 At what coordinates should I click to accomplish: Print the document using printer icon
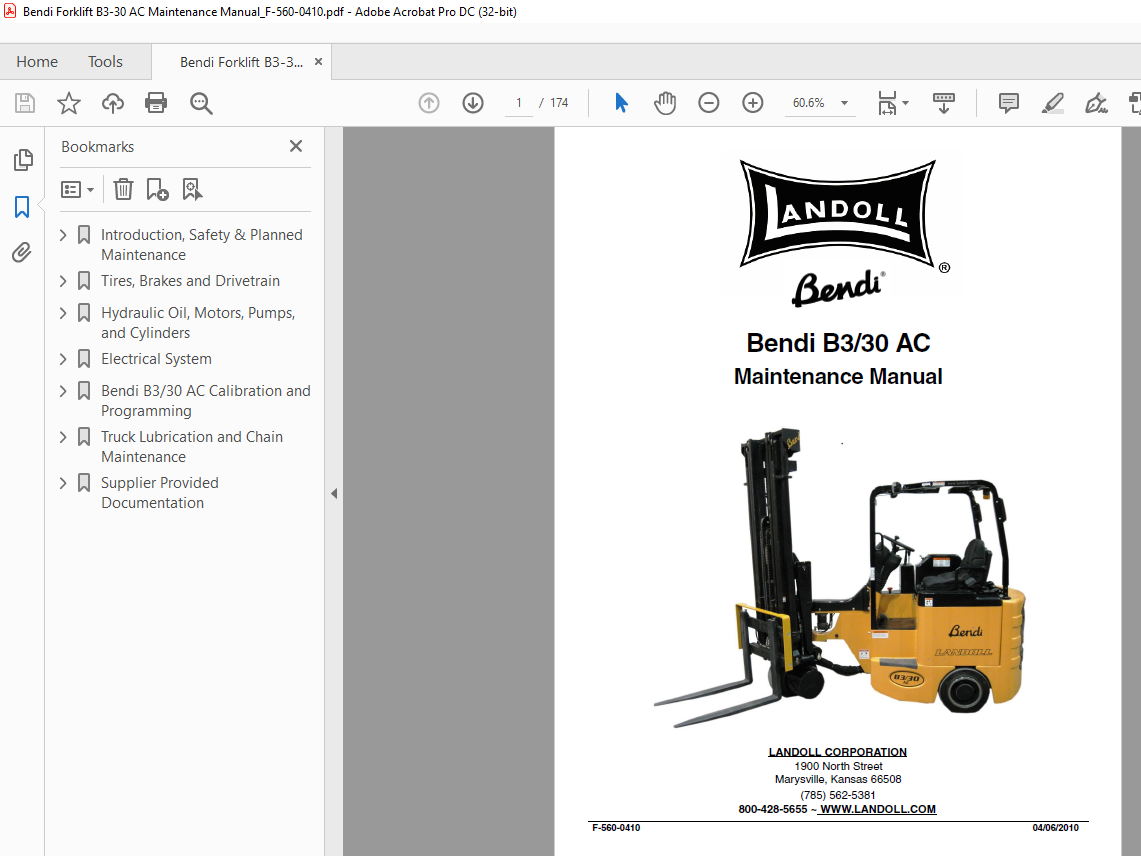pyautogui.click(x=156, y=103)
